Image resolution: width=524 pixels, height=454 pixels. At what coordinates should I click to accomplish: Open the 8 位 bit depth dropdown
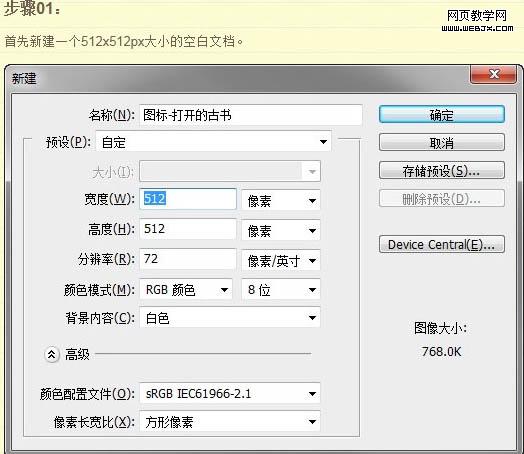point(281,289)
